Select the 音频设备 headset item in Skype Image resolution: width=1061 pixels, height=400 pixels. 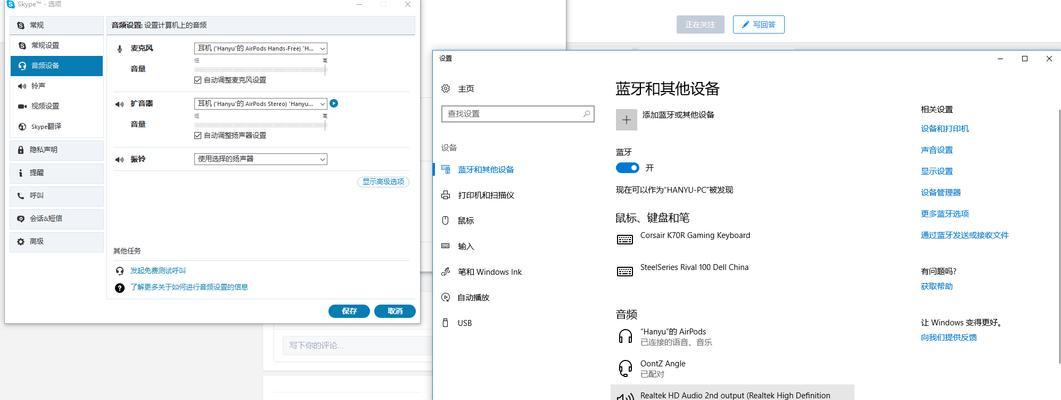[57, 66]
